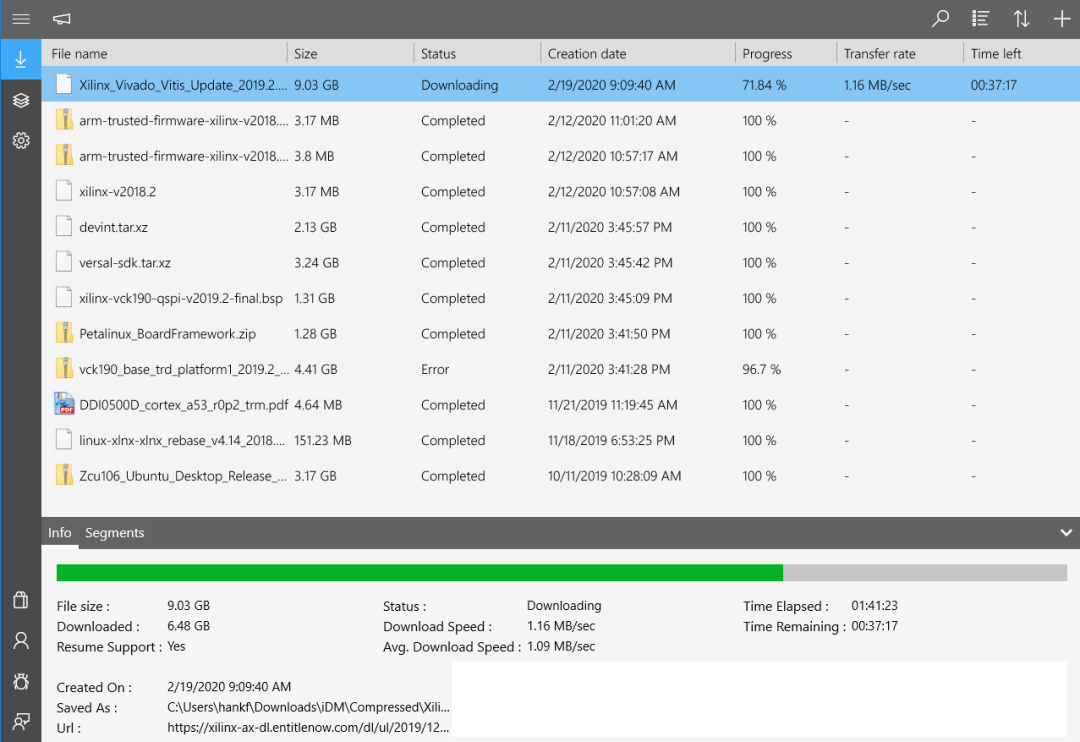1080x742 pixels.
Task: Click the 96.7 % progress value
Action: coord(761,369)
